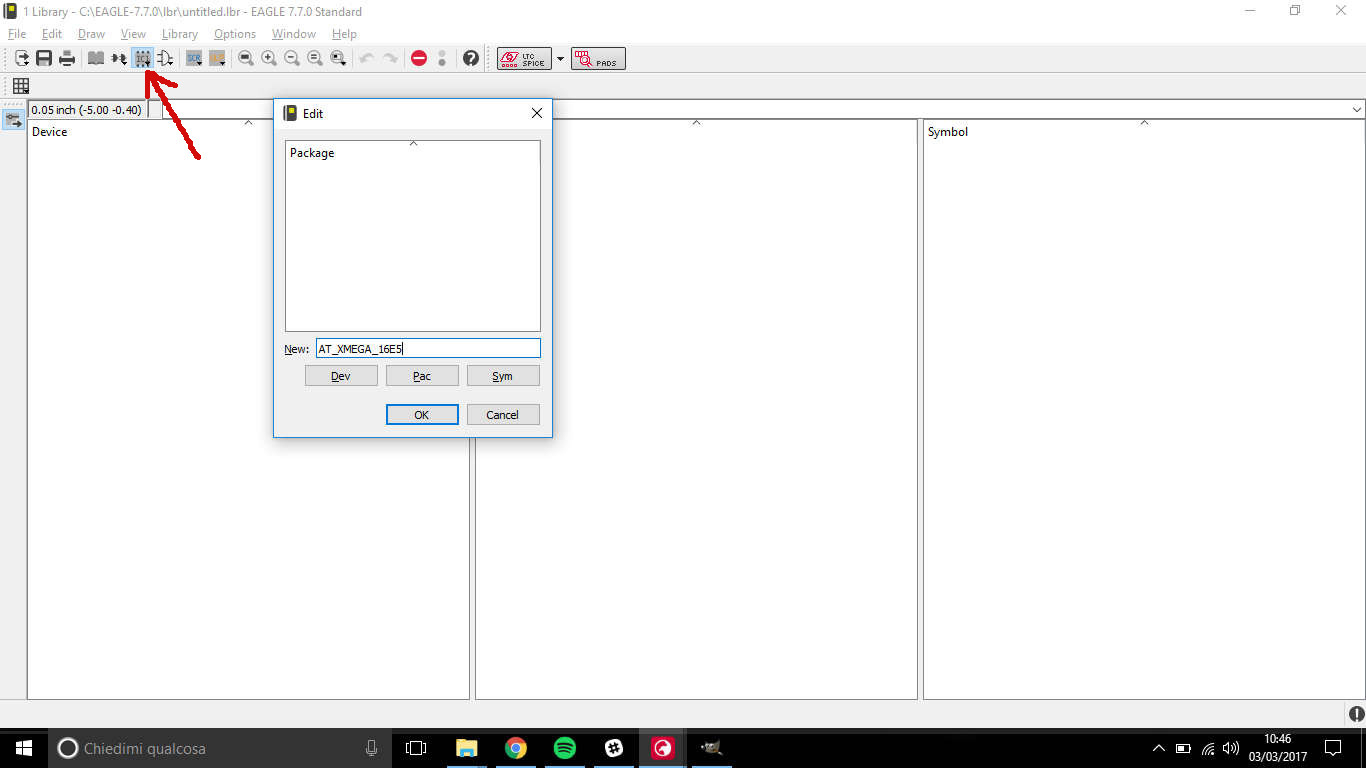1366x768 pixels.
Task: Open Spotify from the taskbar
Action: tap(565, 748)
